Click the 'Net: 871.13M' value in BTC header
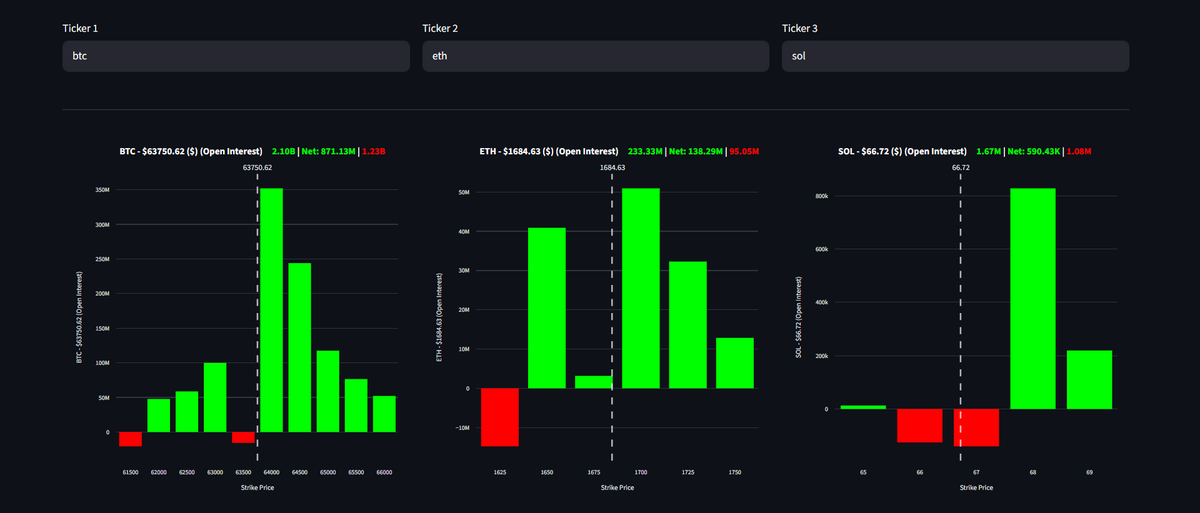 [328, 151]
